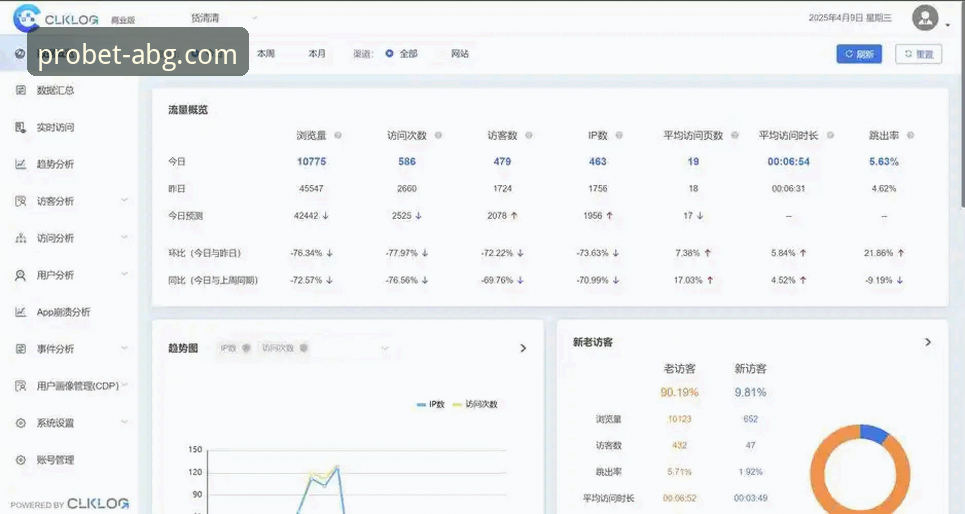Expand the 用户分析 submenu chevron

click(x=124, y=274)
